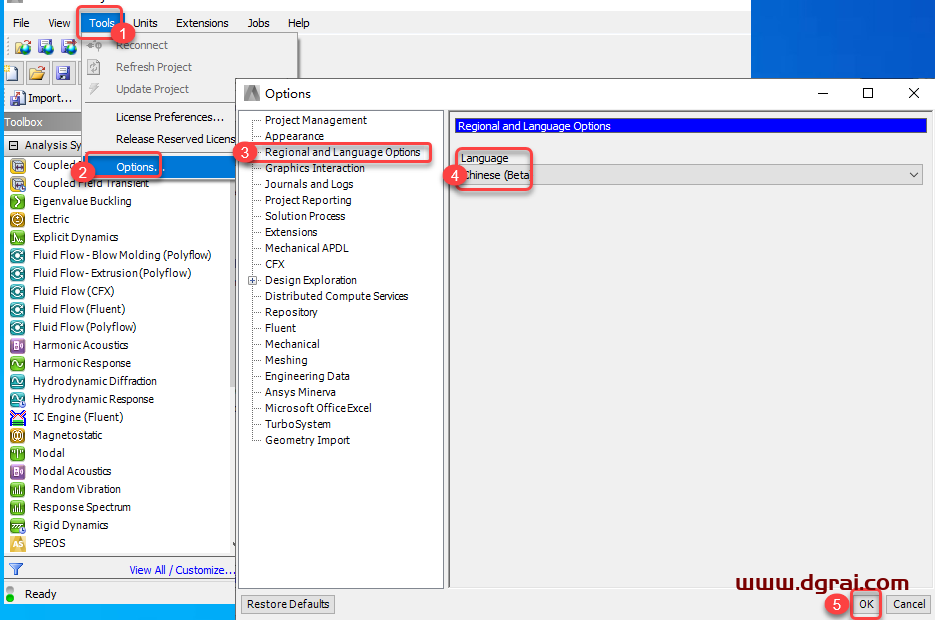Viewport: 935px width, 620px height.
Task: Click the toolbox filter funnel icon
Action: click(16, 569)
